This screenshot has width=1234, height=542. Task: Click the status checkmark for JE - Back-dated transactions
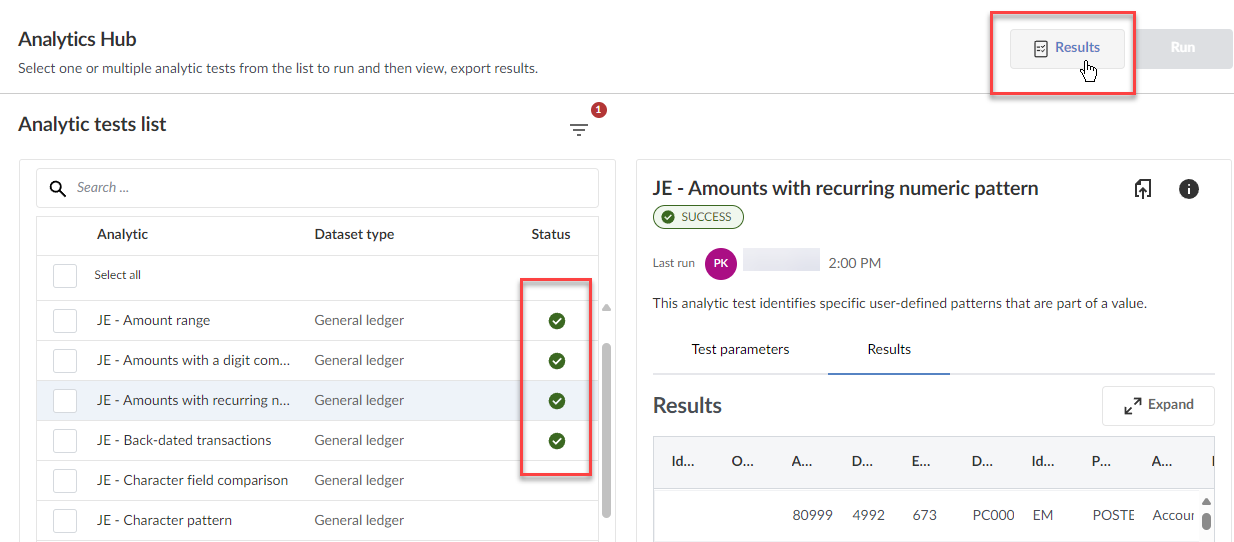(x=557, y=441)
